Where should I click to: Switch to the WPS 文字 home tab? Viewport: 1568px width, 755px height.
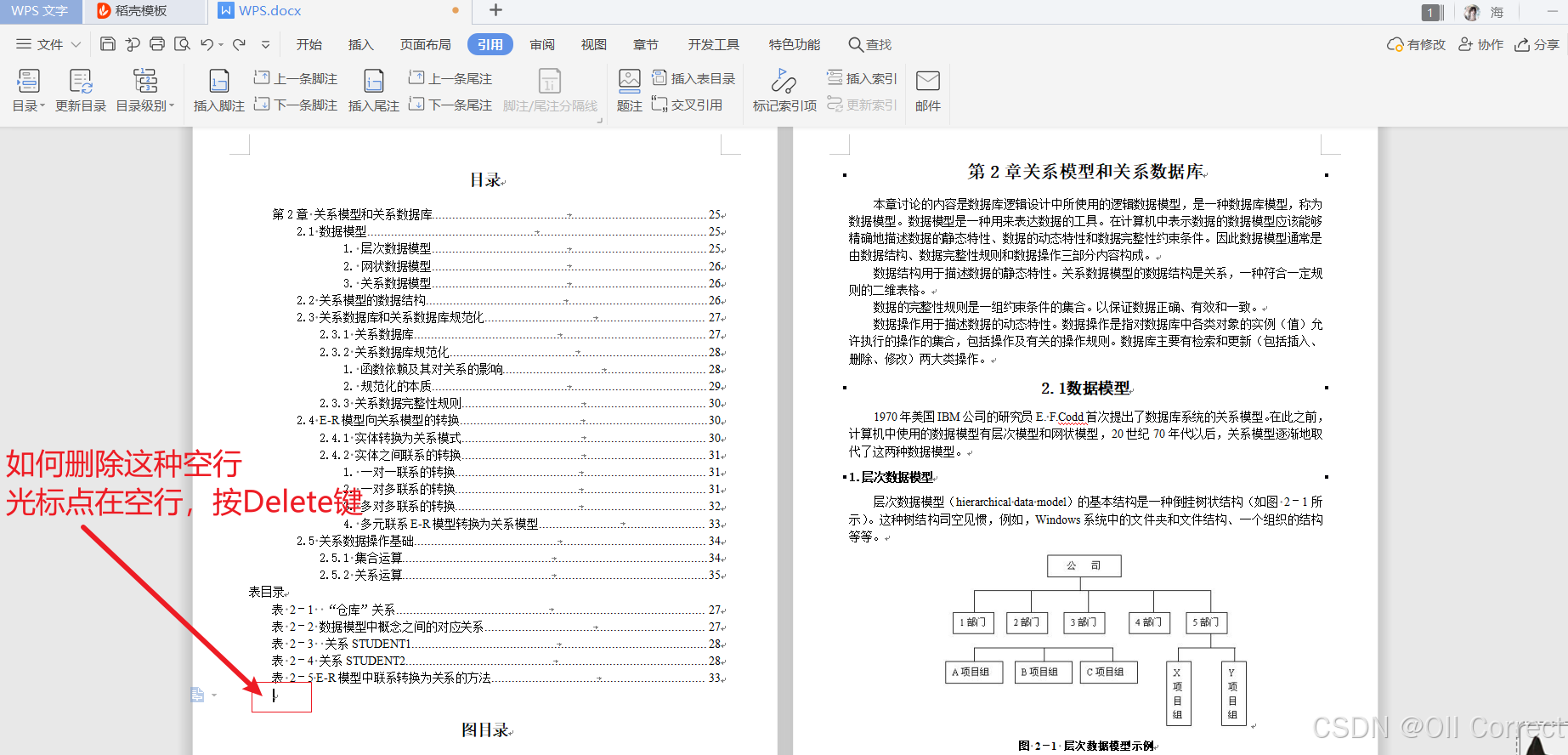[x=40, y=11]
